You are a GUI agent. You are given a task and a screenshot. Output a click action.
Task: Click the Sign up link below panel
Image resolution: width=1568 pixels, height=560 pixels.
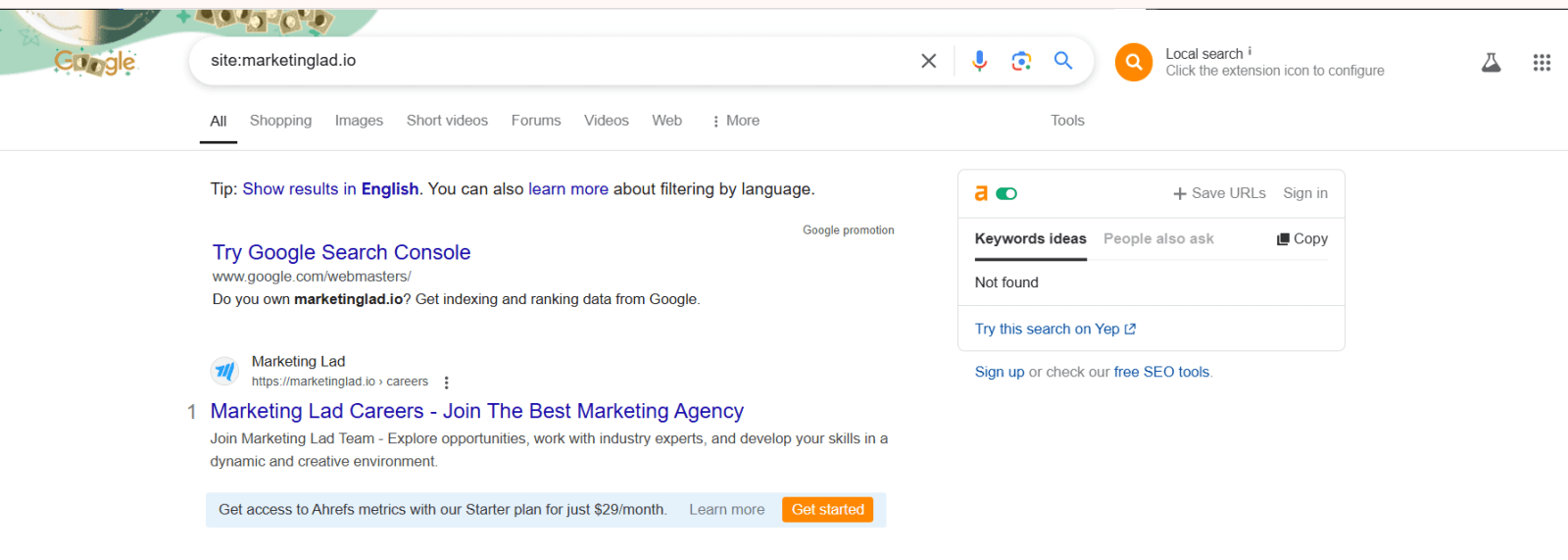[1000, 372]
